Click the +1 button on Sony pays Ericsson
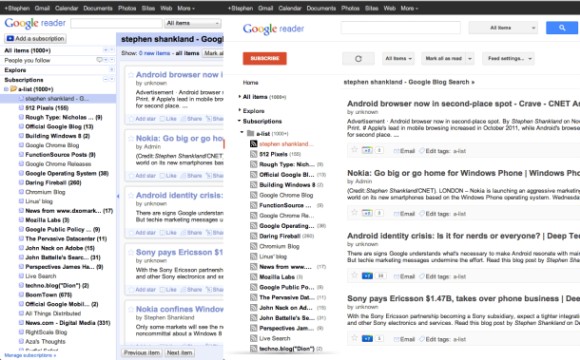This screenshot has width=580, height=360. tap(367, 339)
